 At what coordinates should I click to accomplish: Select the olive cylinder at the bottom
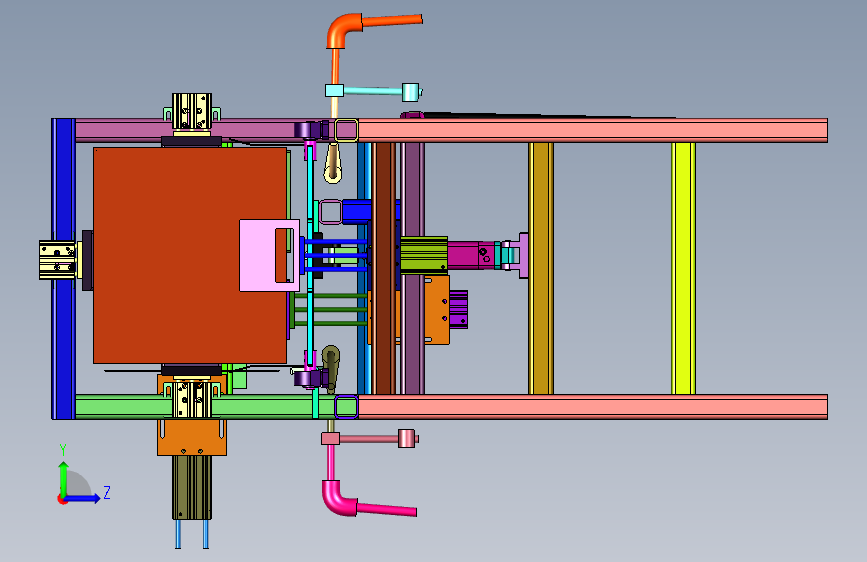tap(192, 487)
